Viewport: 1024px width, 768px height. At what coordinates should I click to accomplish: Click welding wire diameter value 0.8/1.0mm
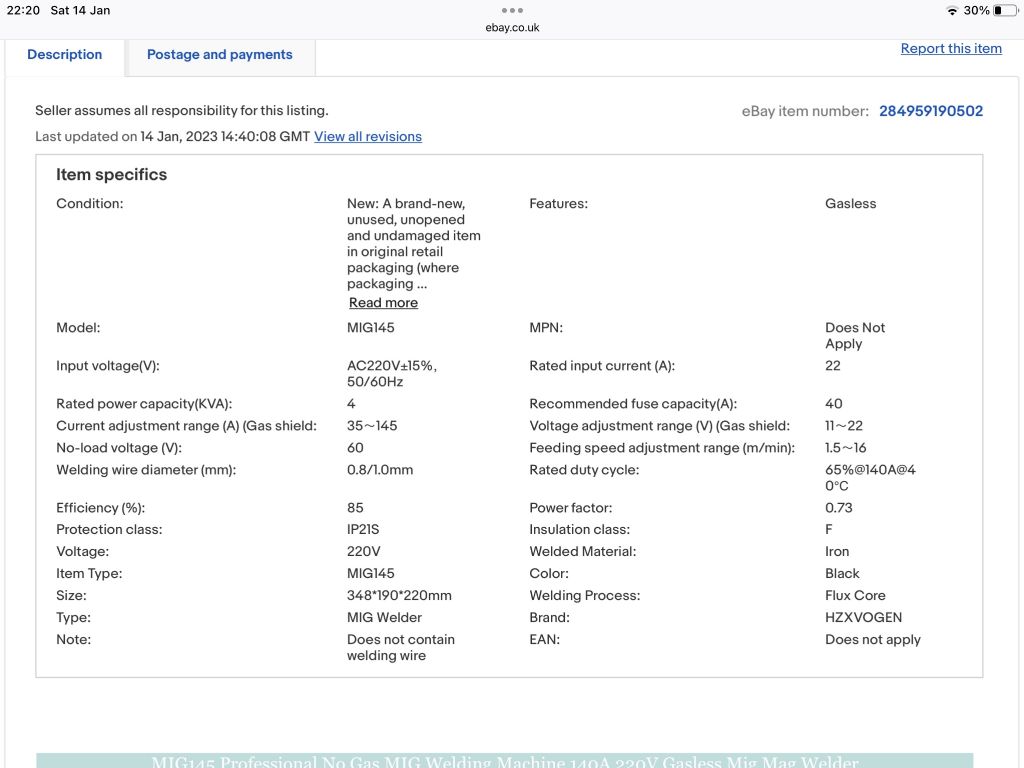[379, 470]
